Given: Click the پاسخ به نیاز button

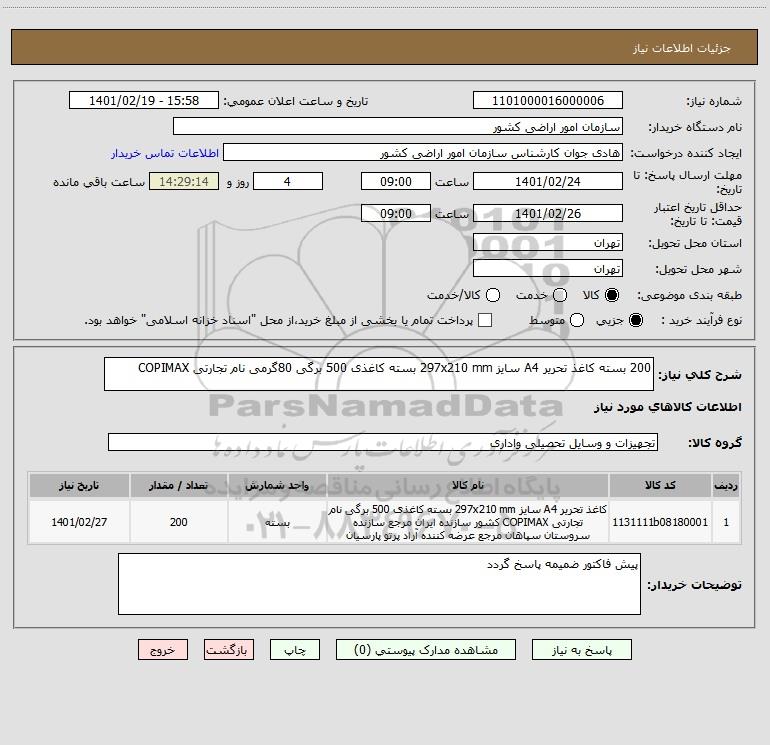Looking at the screenshot, I should [x=581, y=650].
